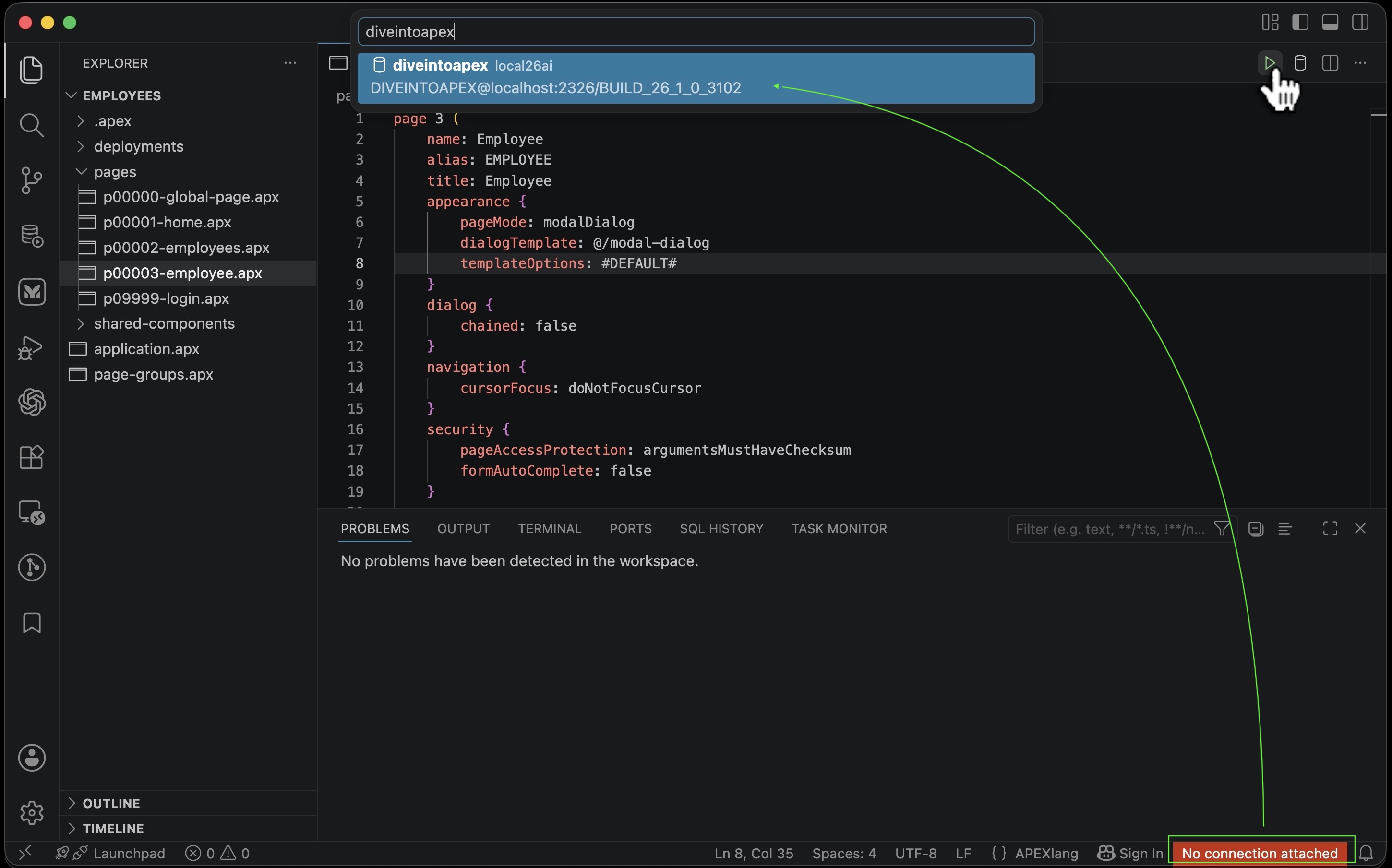Screen dimensions: 1392x868
Task: Click Ln 8, Col 35 cursor position
Action: tap(754, 853)
